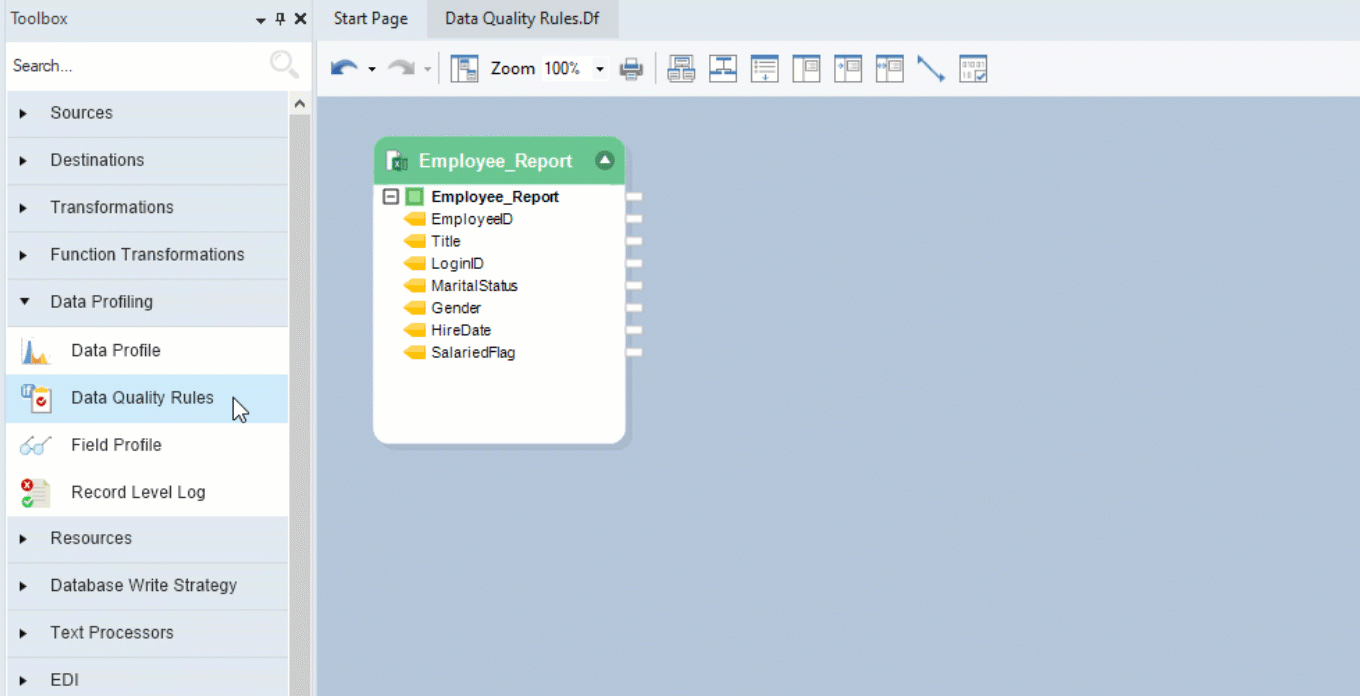Click the Toolbox Search input field

(138, 66)
